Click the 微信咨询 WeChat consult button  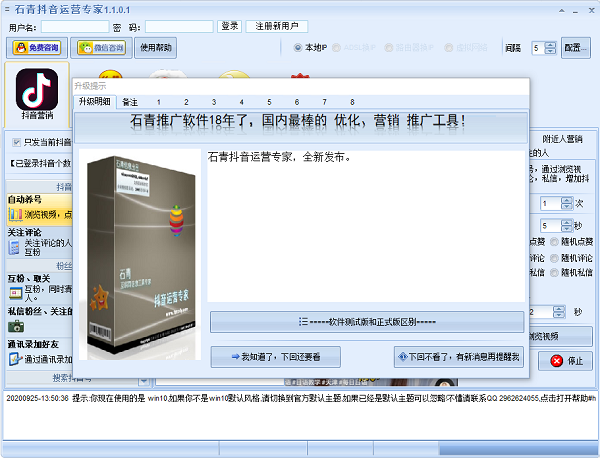pos(101,48)
